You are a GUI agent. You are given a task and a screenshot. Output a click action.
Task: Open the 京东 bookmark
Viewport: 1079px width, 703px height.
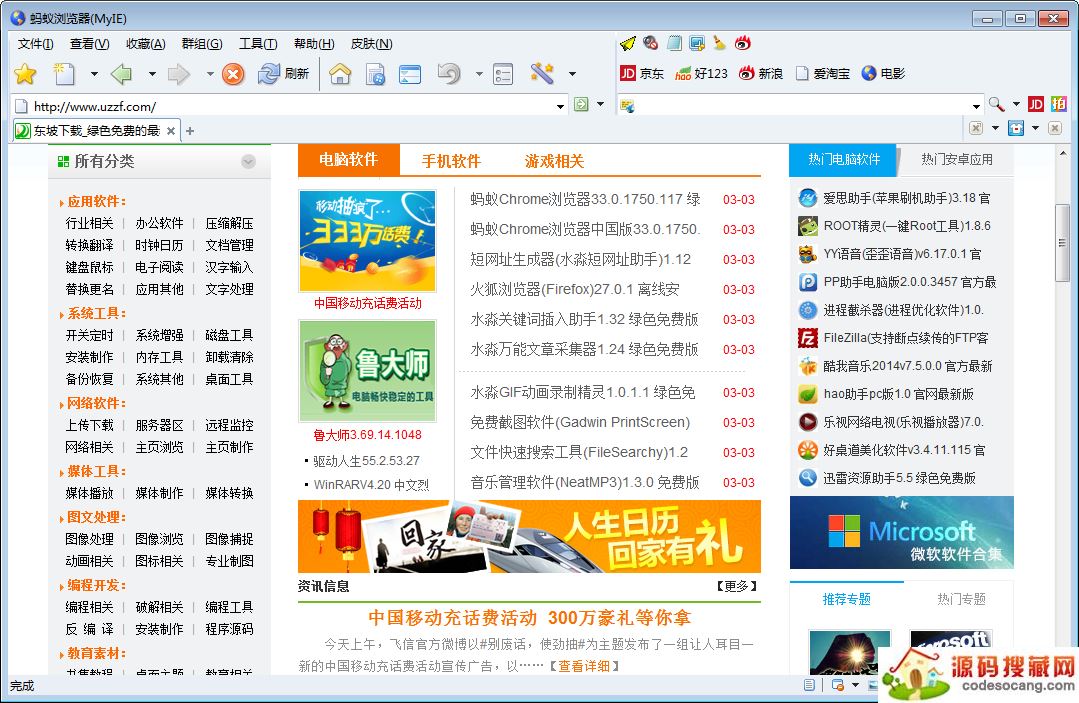(x=642, y=73)
